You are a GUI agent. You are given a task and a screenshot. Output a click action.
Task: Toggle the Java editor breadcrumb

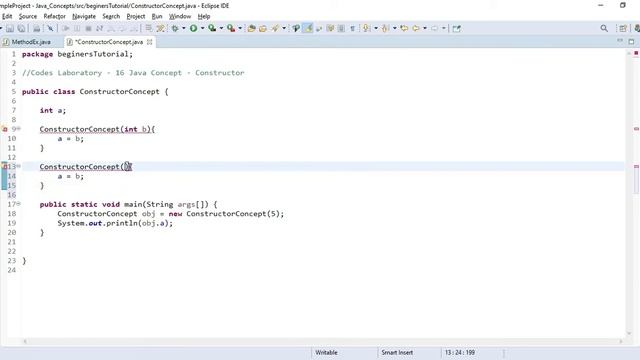pos(296,28)
